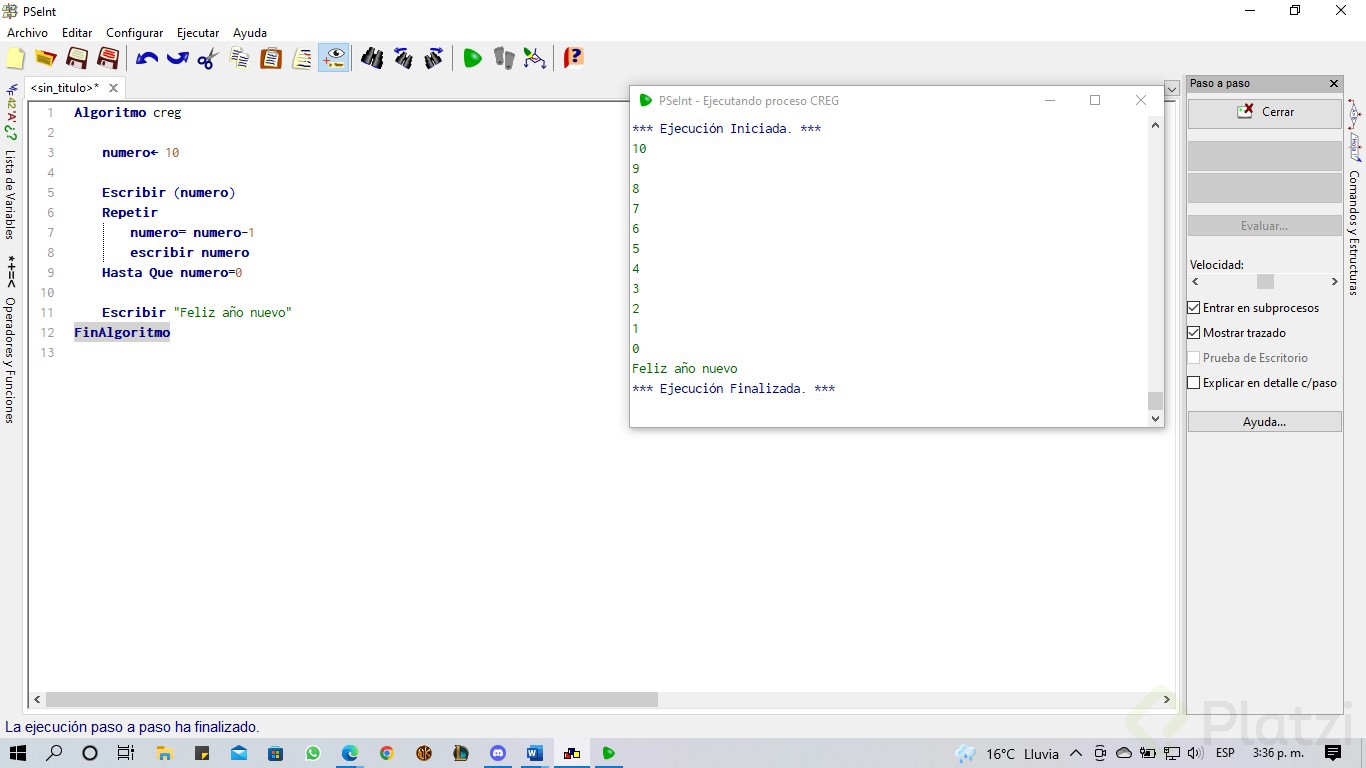Viewport: 1366px width, 768px height.
Task: Click the editor horizontal scrollbar right arrow
Action: (x=1166, y=700)
